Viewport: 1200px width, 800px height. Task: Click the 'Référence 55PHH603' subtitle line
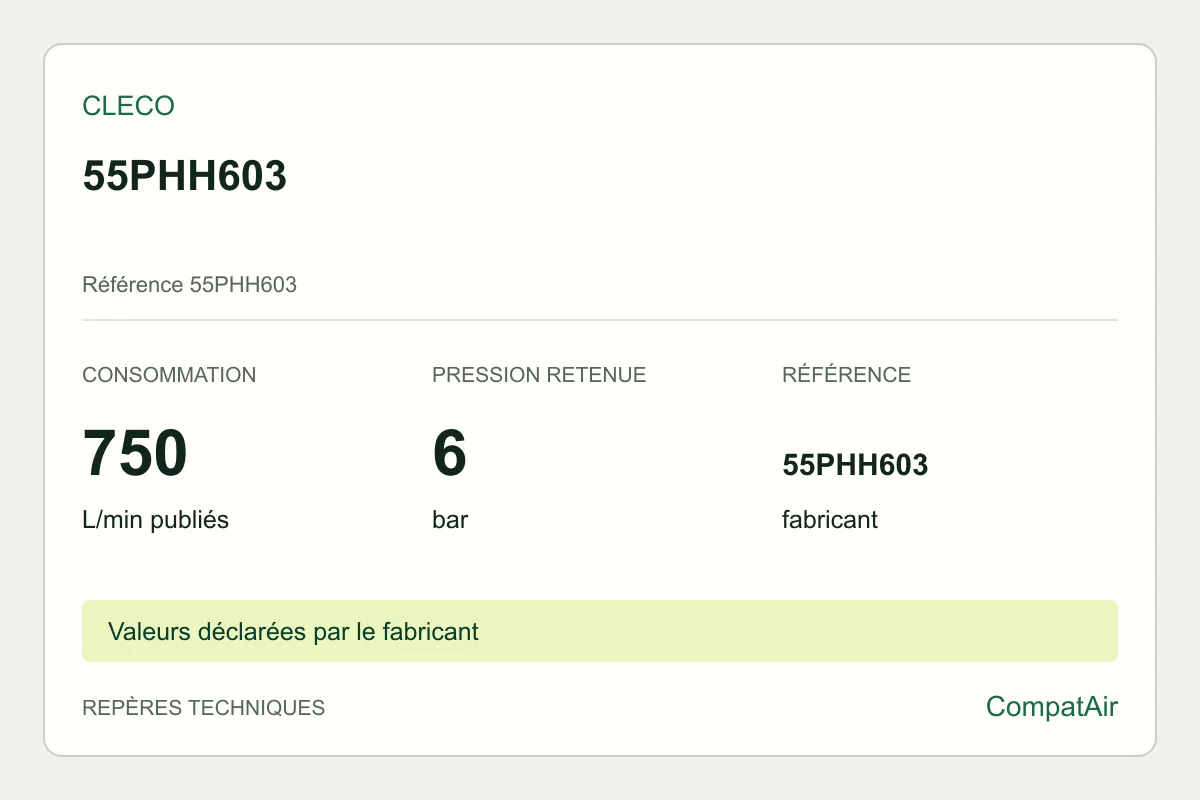pos(190,285)
